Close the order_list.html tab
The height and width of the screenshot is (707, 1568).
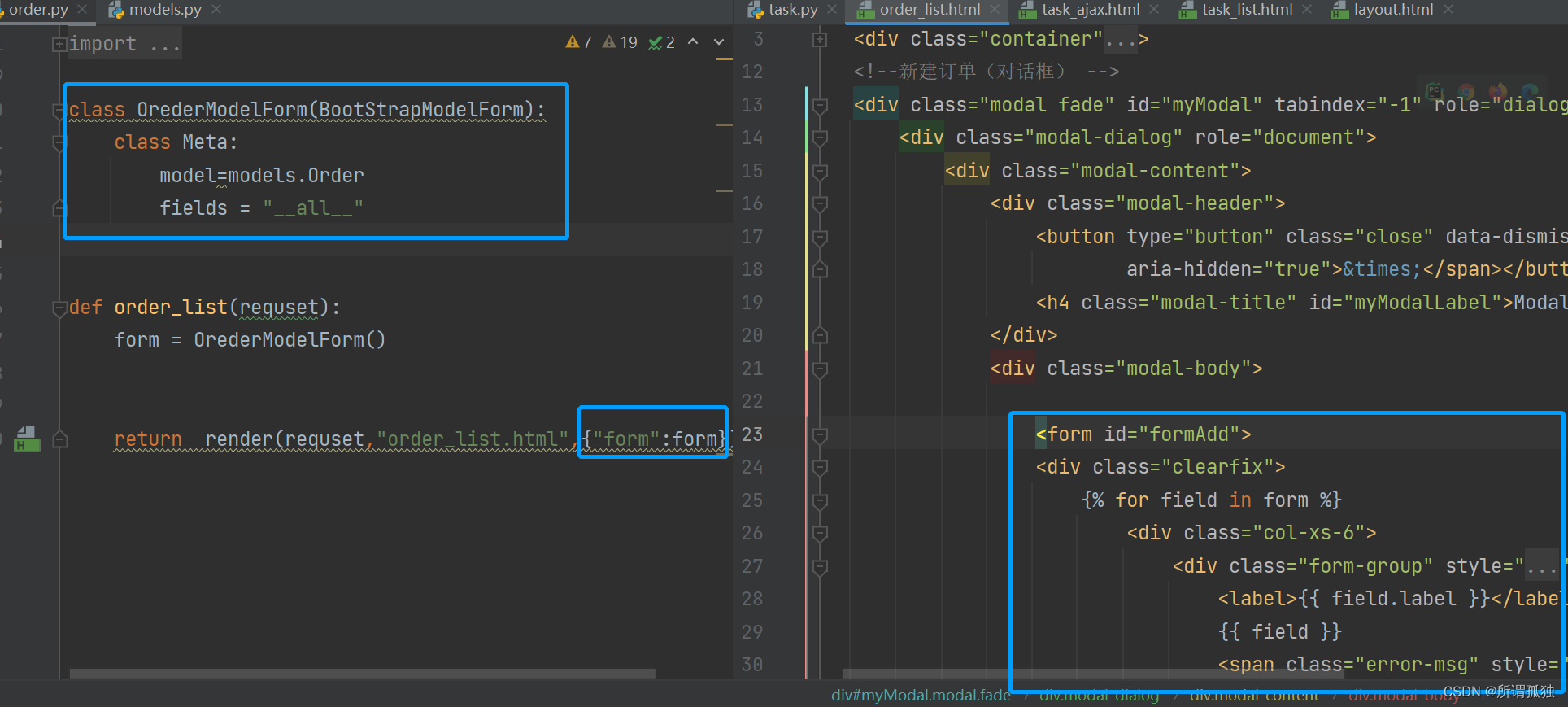tap(995, 9)
